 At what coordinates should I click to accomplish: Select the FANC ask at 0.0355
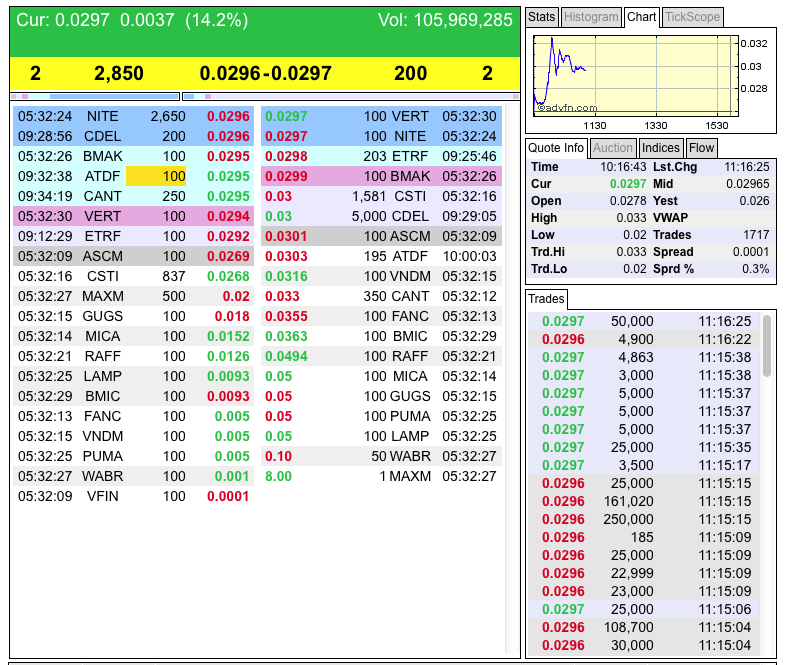tap(381, 316)
